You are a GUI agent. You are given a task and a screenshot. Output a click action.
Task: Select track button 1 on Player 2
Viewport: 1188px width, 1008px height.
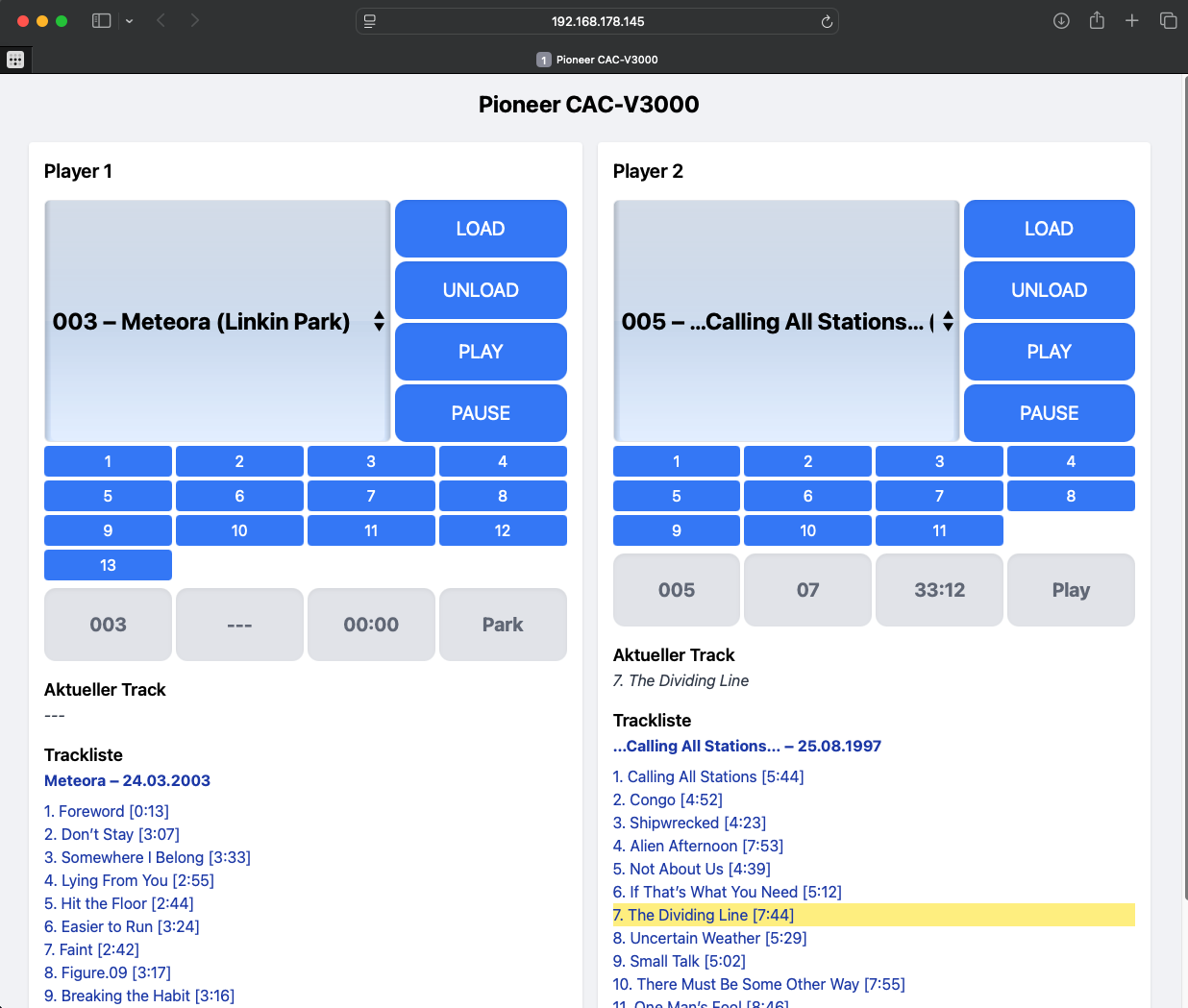point(677,461)
